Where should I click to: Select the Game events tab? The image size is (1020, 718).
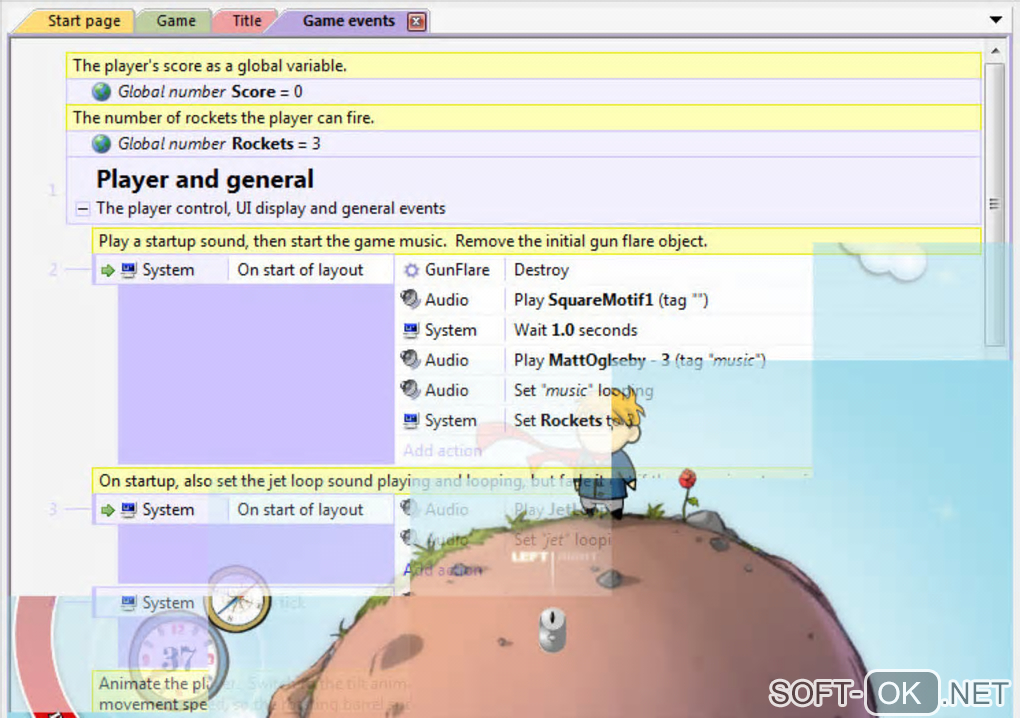click(349, 21)
